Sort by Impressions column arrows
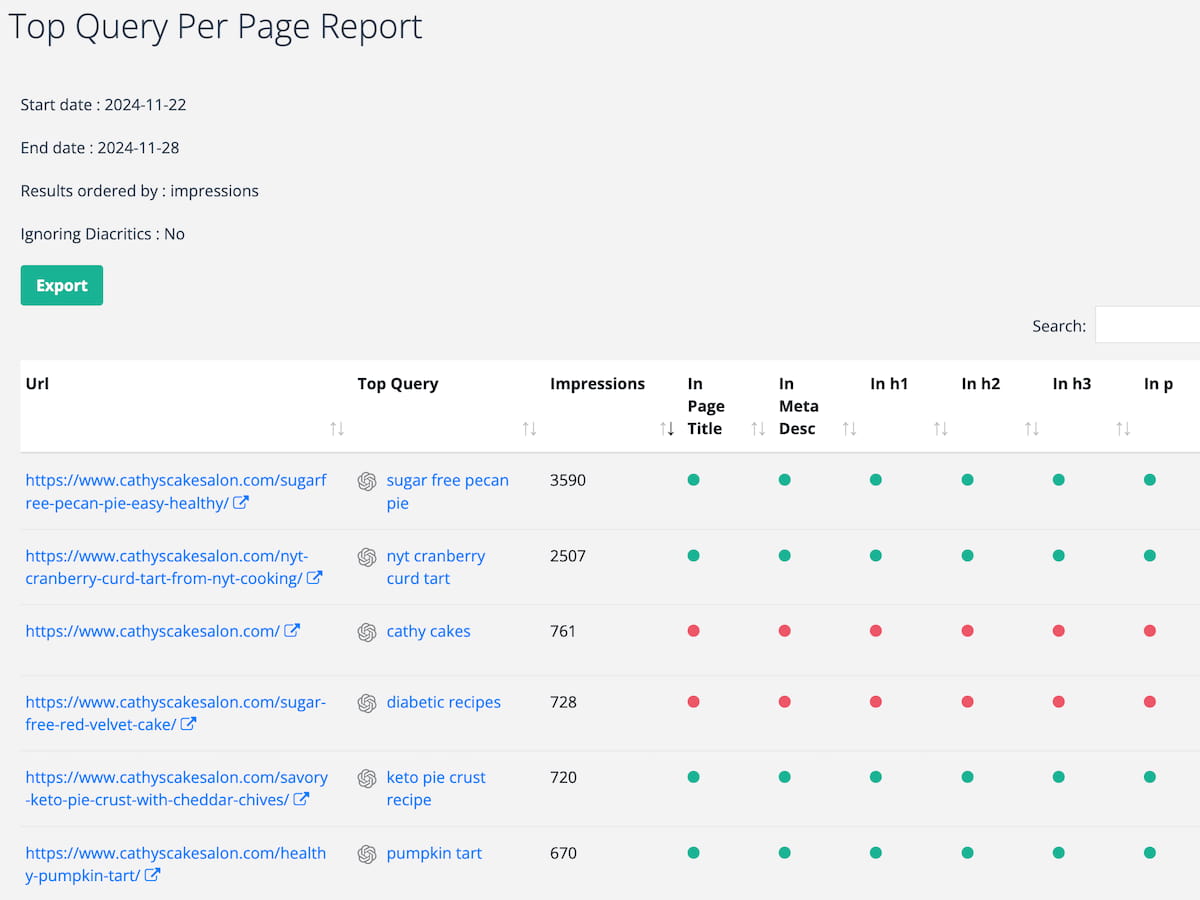 tap(667, 429)
